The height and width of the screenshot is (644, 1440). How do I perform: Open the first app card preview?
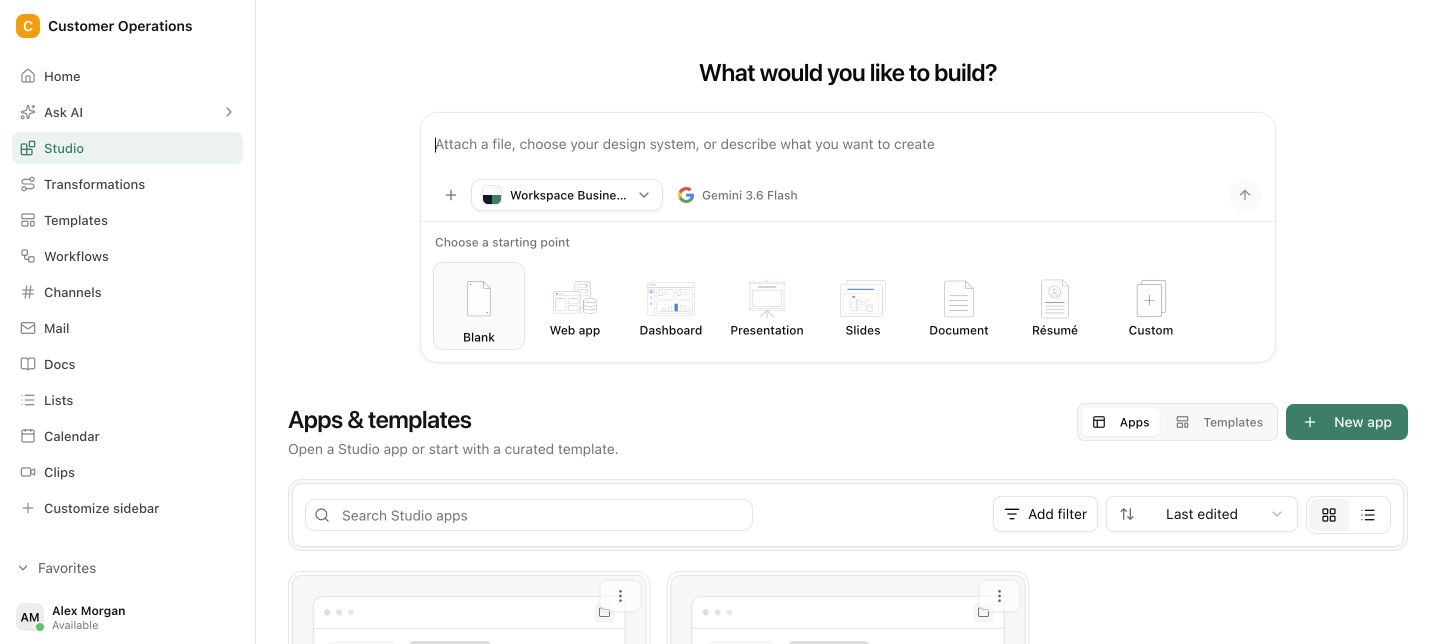click(469, 610)
